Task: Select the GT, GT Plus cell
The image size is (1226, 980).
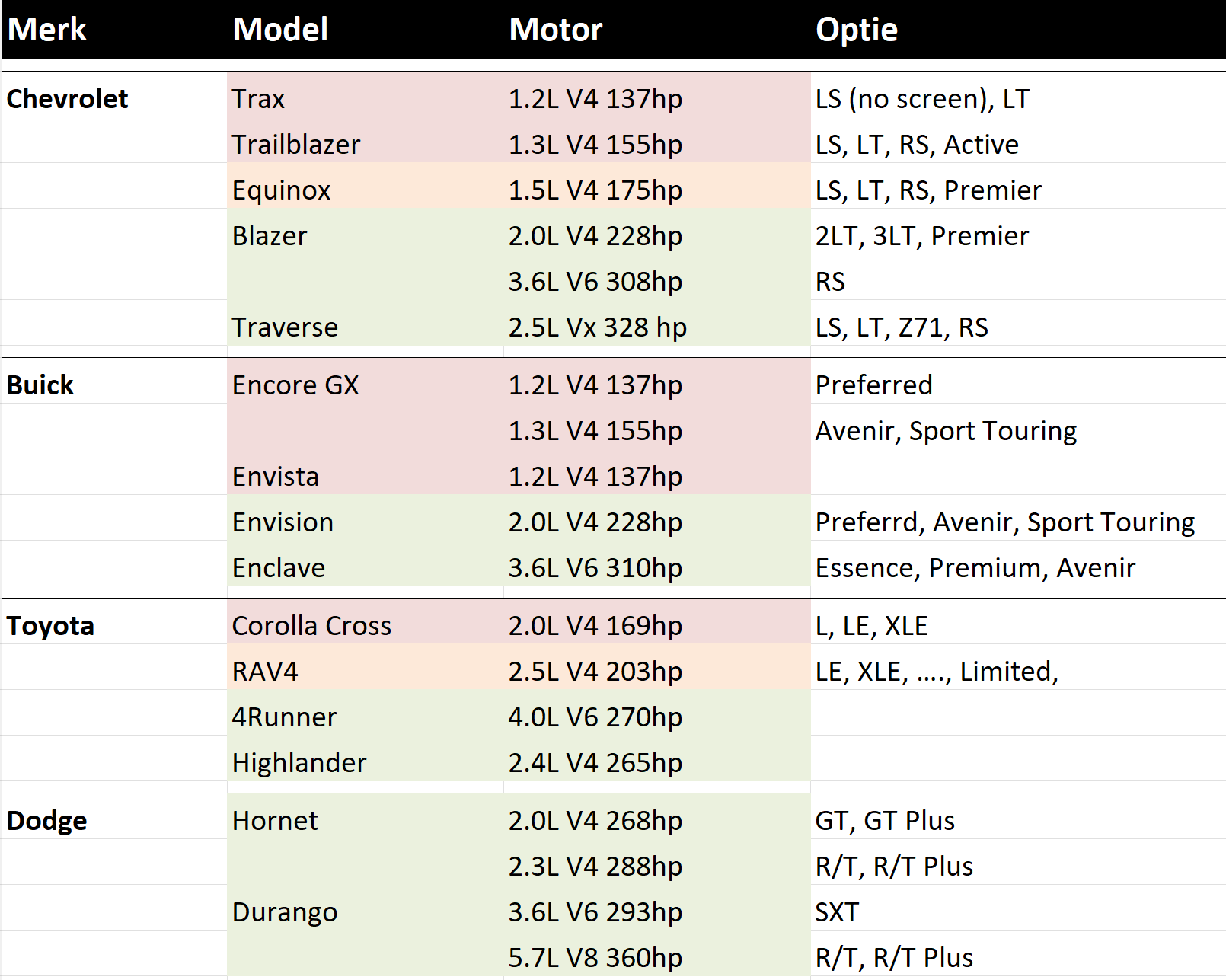Action: 885,821
